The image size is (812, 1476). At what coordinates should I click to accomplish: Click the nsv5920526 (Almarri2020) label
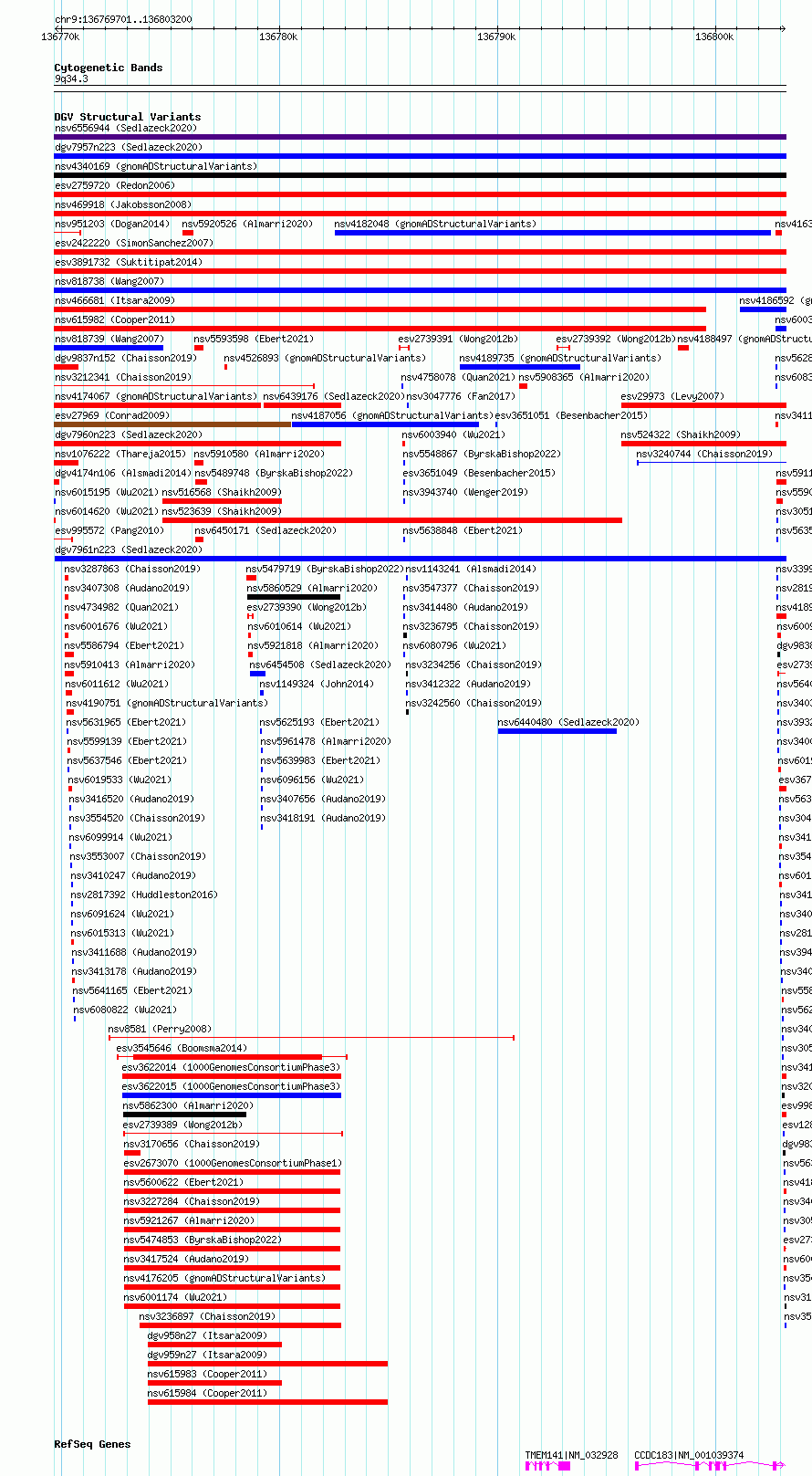click(247, 224)
